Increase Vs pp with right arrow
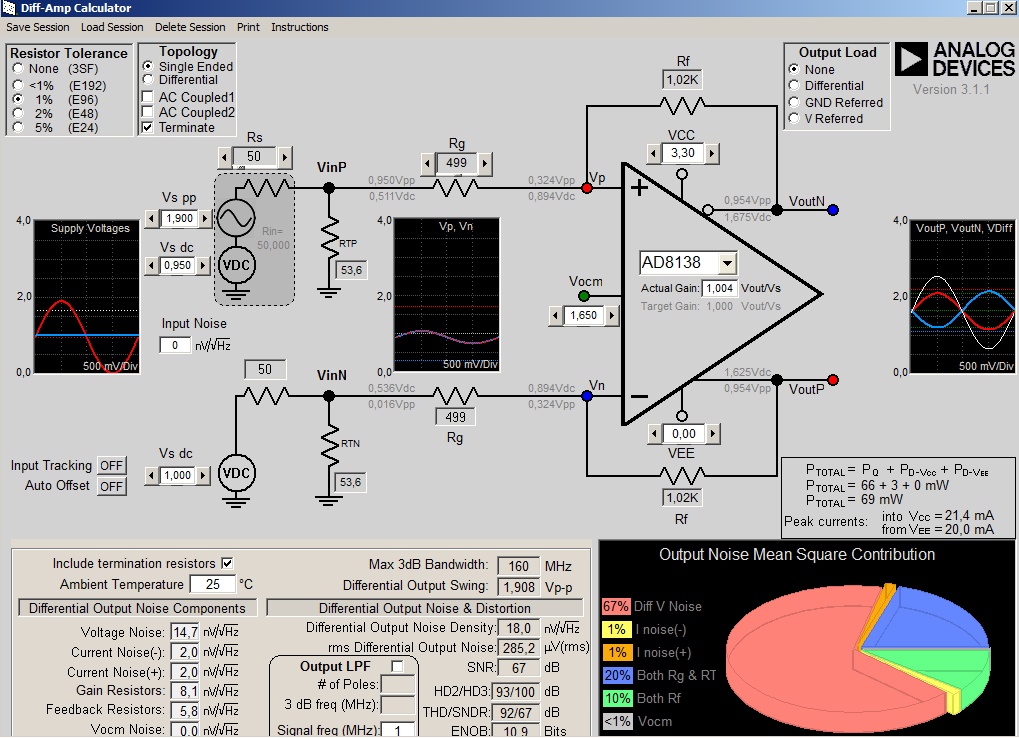Viewport: 1019px width, 738px height. 205,218
